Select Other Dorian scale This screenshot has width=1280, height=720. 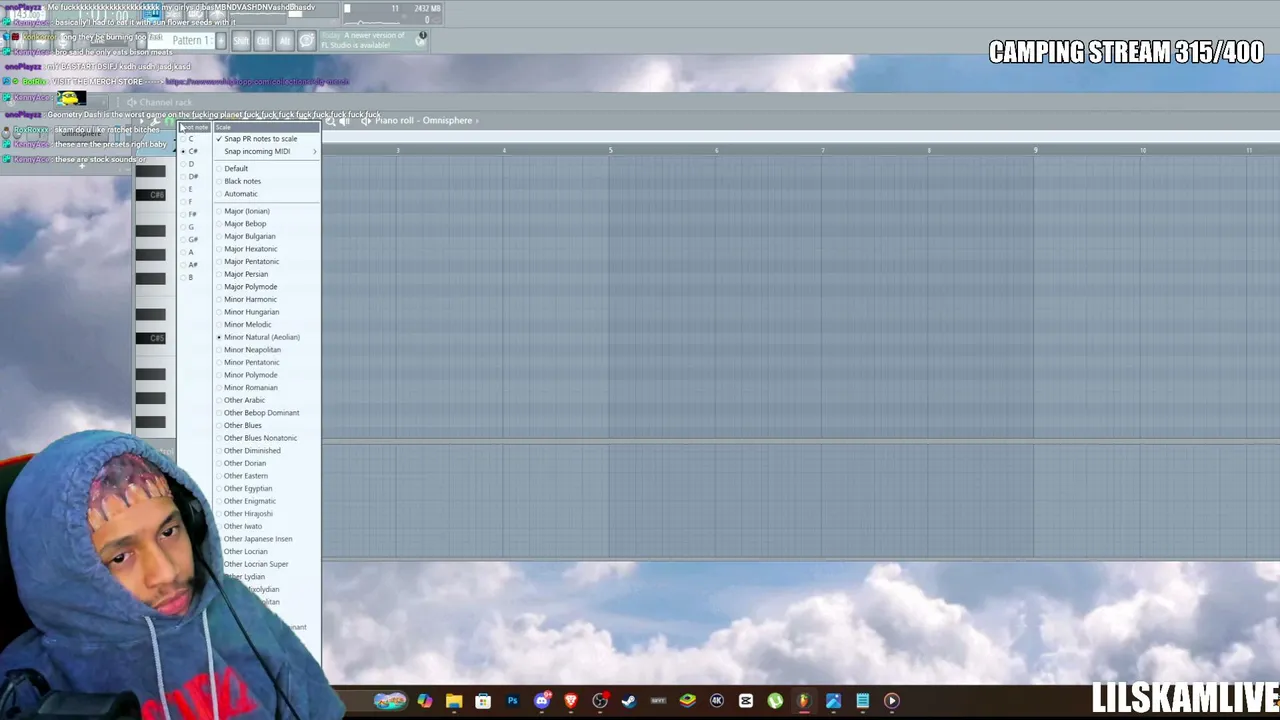pyautogui.click(x=267, y=464)
